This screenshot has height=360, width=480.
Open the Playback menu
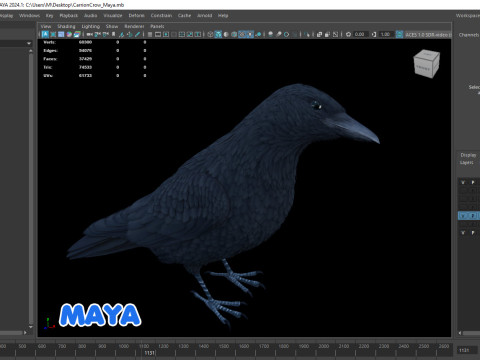pyautogui.click(x=69, y=15)
